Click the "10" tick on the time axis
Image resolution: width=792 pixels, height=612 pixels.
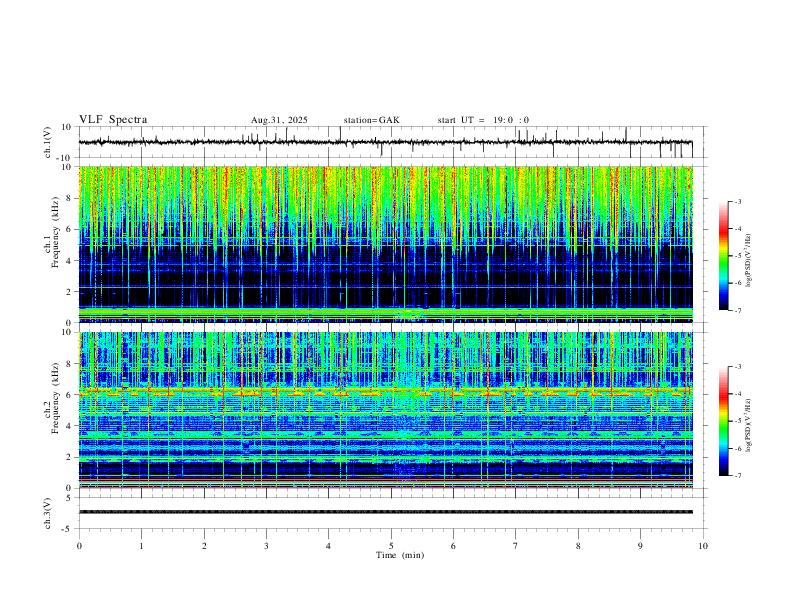(x=703, y=546)
